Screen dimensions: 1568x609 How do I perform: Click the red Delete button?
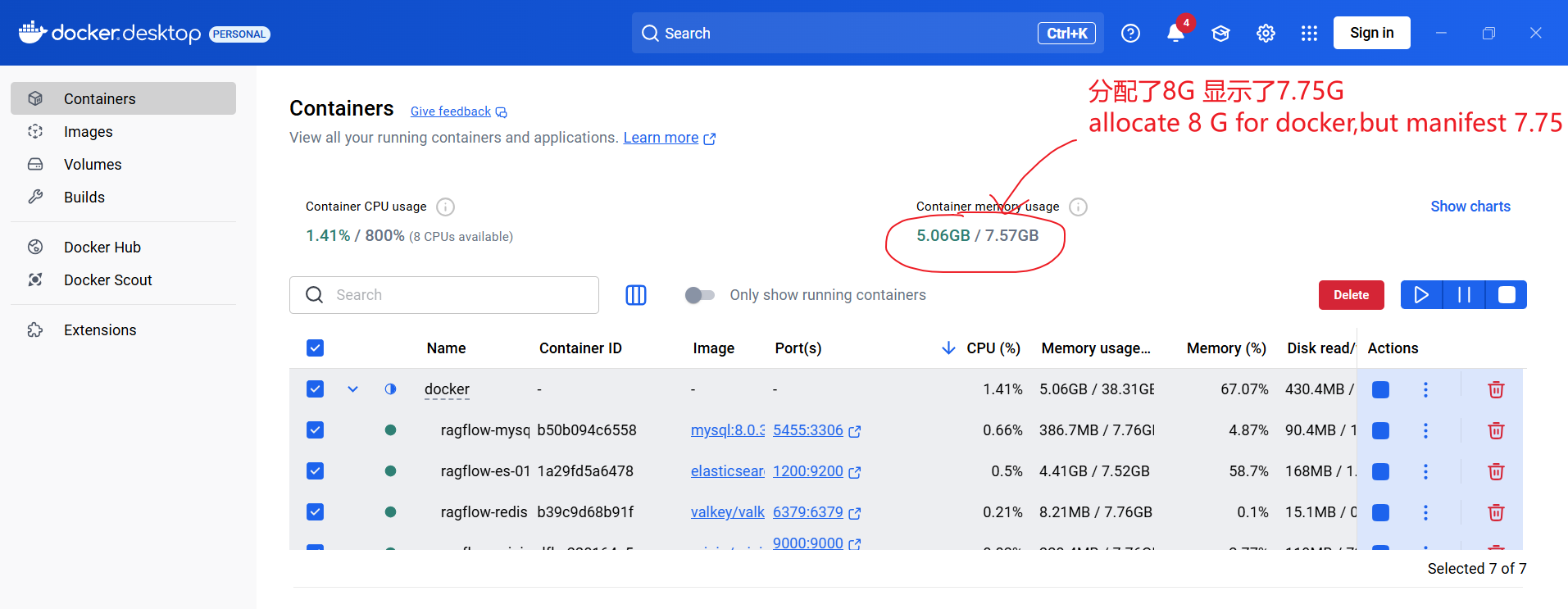(1351, 295)
